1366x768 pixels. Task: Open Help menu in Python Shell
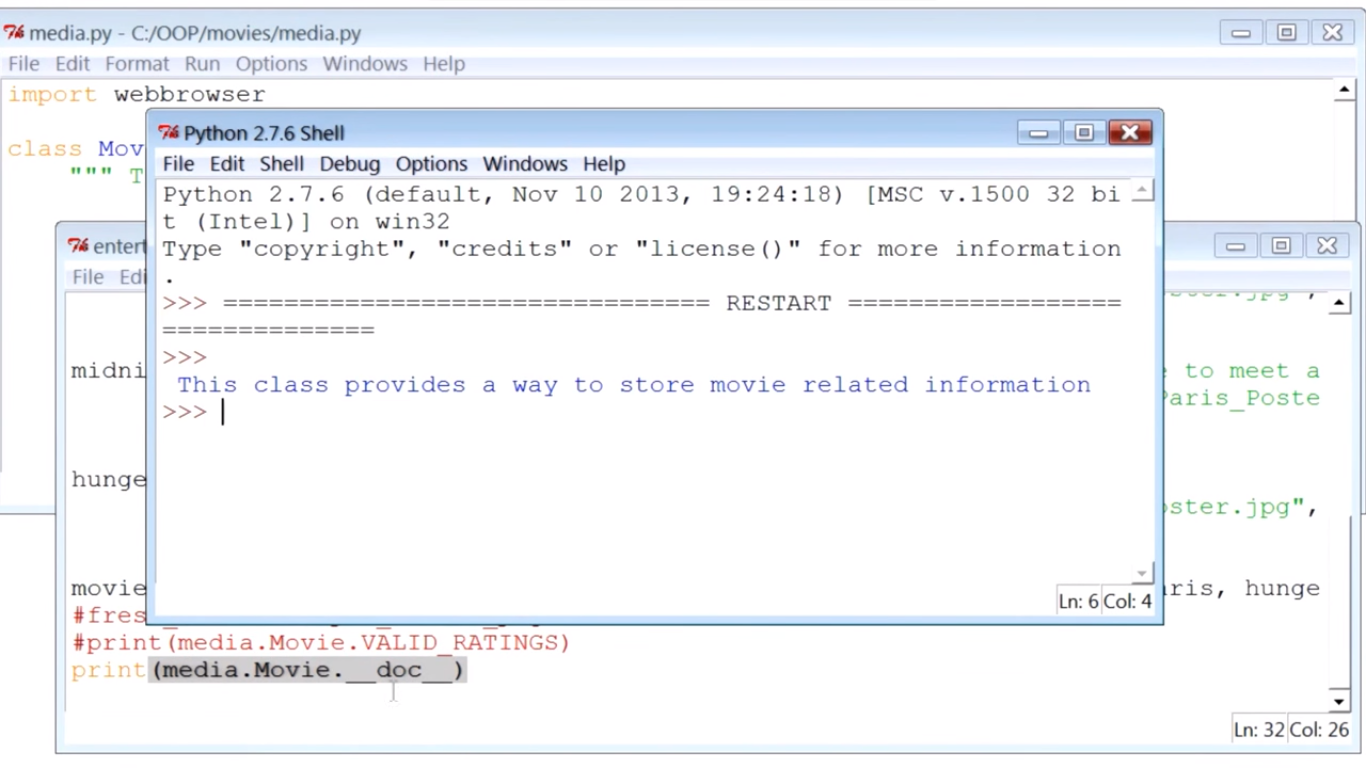[x=604, y=164]
